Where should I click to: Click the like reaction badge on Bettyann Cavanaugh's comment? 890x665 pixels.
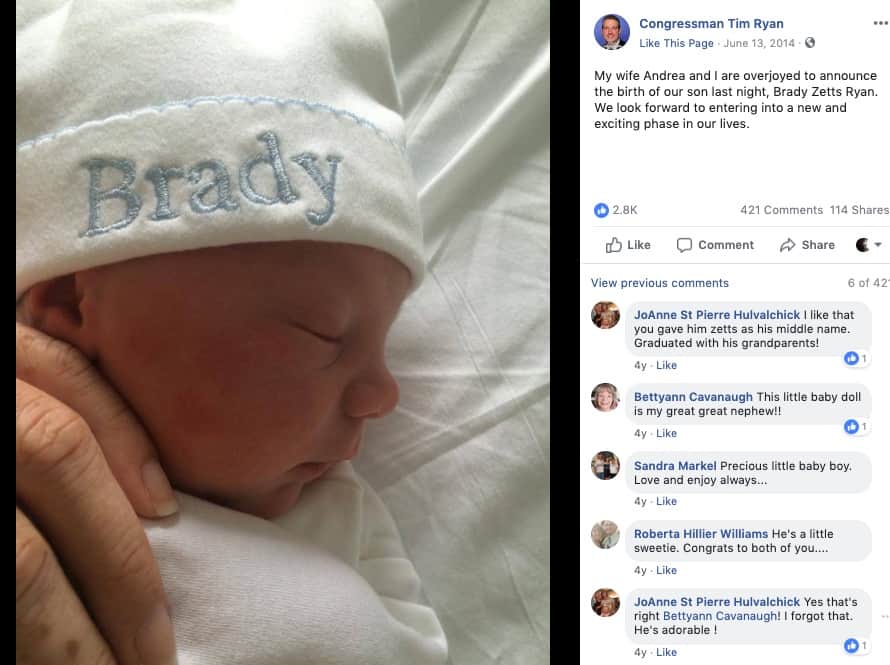(x=854, y=426)
